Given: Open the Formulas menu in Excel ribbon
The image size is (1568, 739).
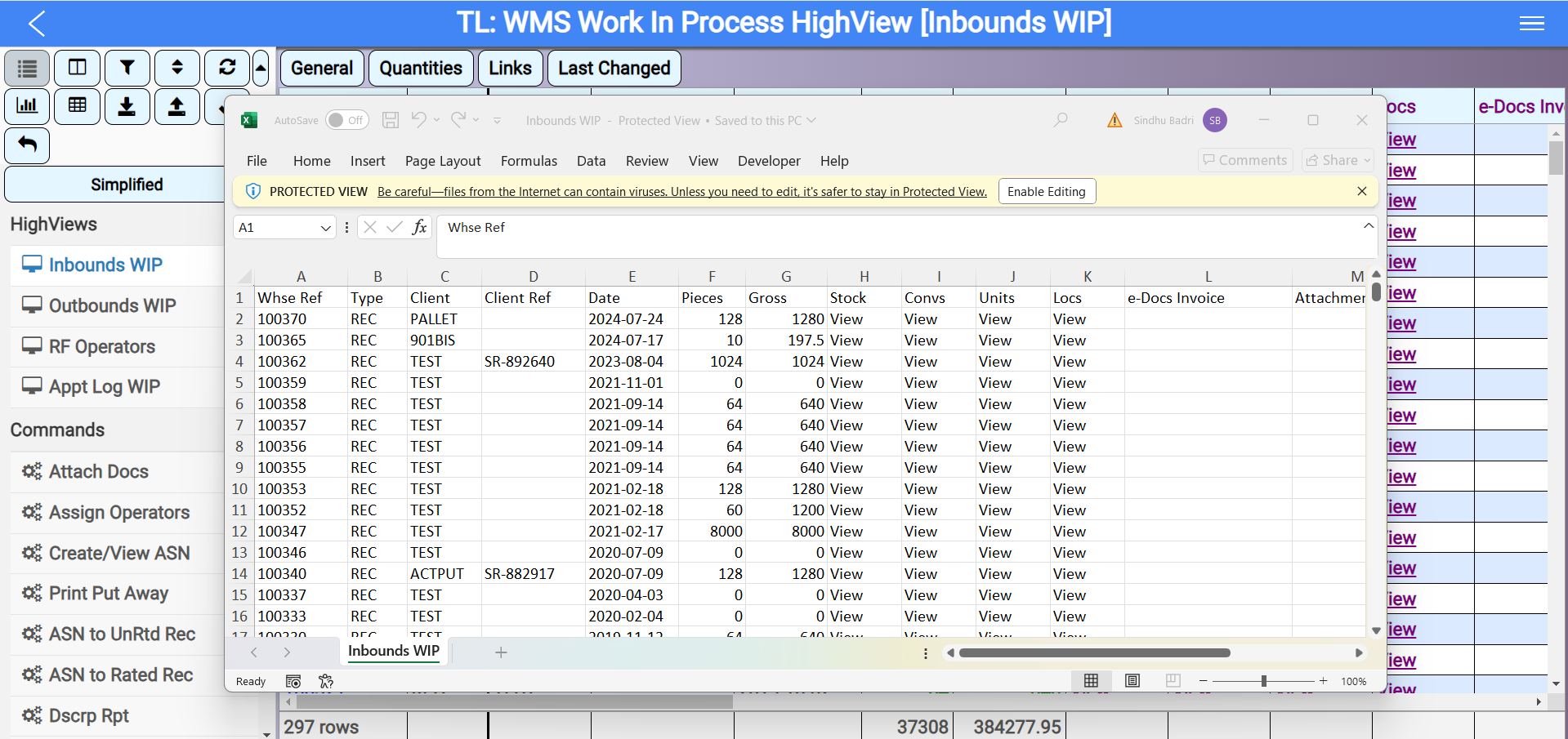Looking at the screenshot, I should [529, 161].
